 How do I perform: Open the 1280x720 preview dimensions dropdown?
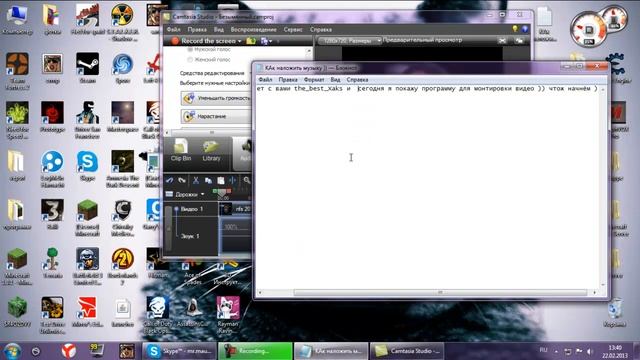350,41
